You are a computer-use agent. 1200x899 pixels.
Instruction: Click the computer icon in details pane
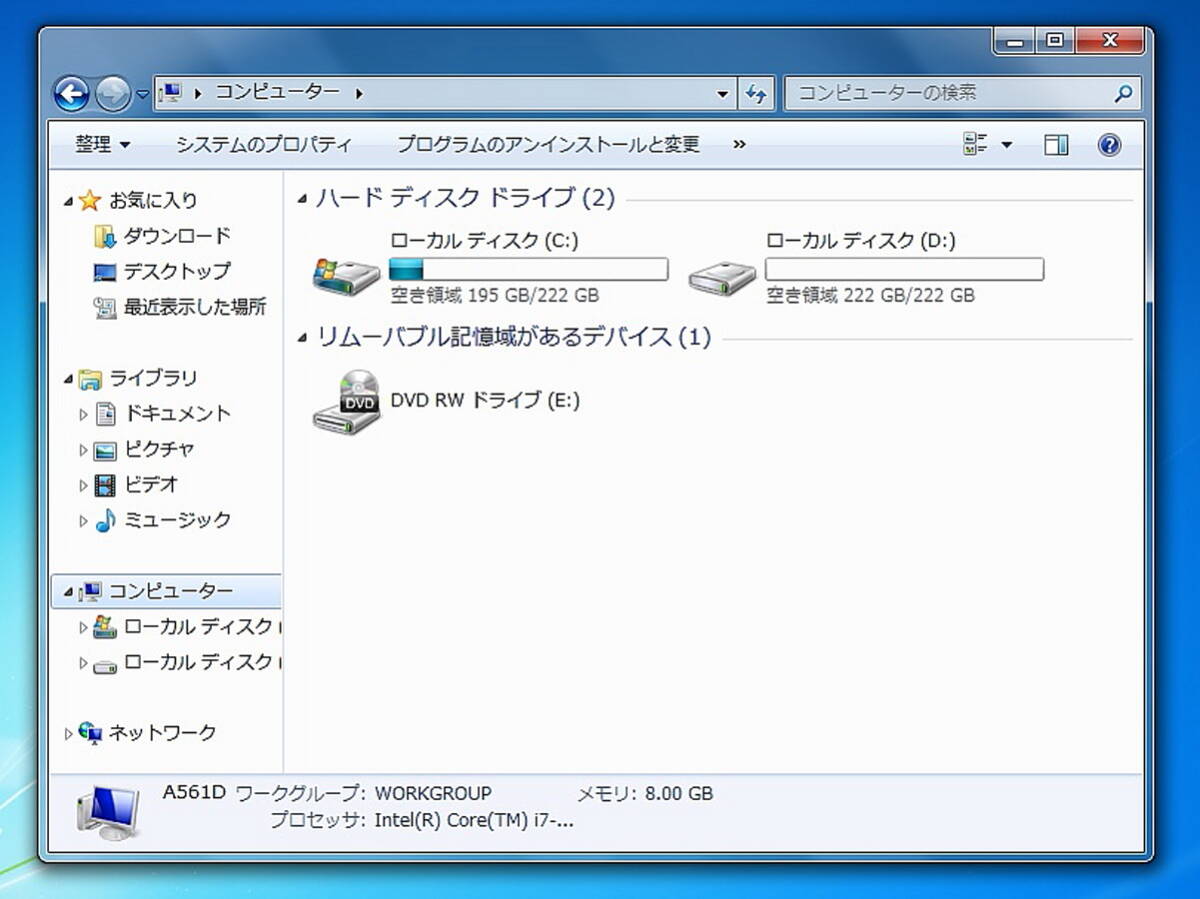[x=109, y=812]
